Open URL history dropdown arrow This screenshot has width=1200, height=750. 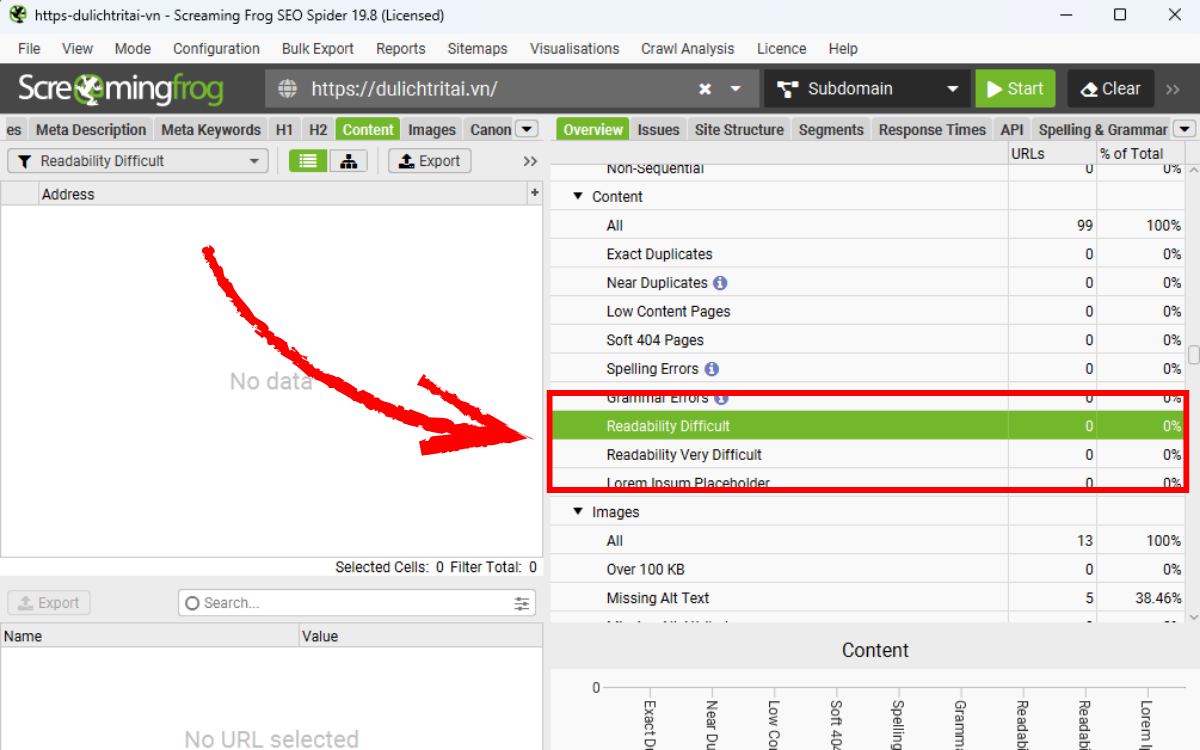[736, 89]
